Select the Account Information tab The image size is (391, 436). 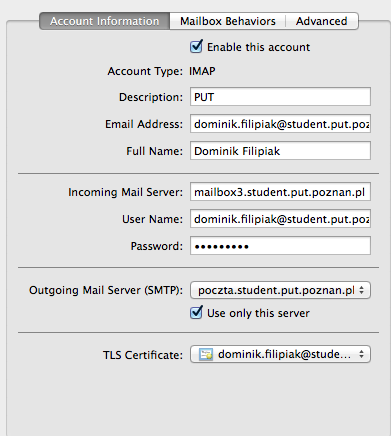(x=105, y=21)
